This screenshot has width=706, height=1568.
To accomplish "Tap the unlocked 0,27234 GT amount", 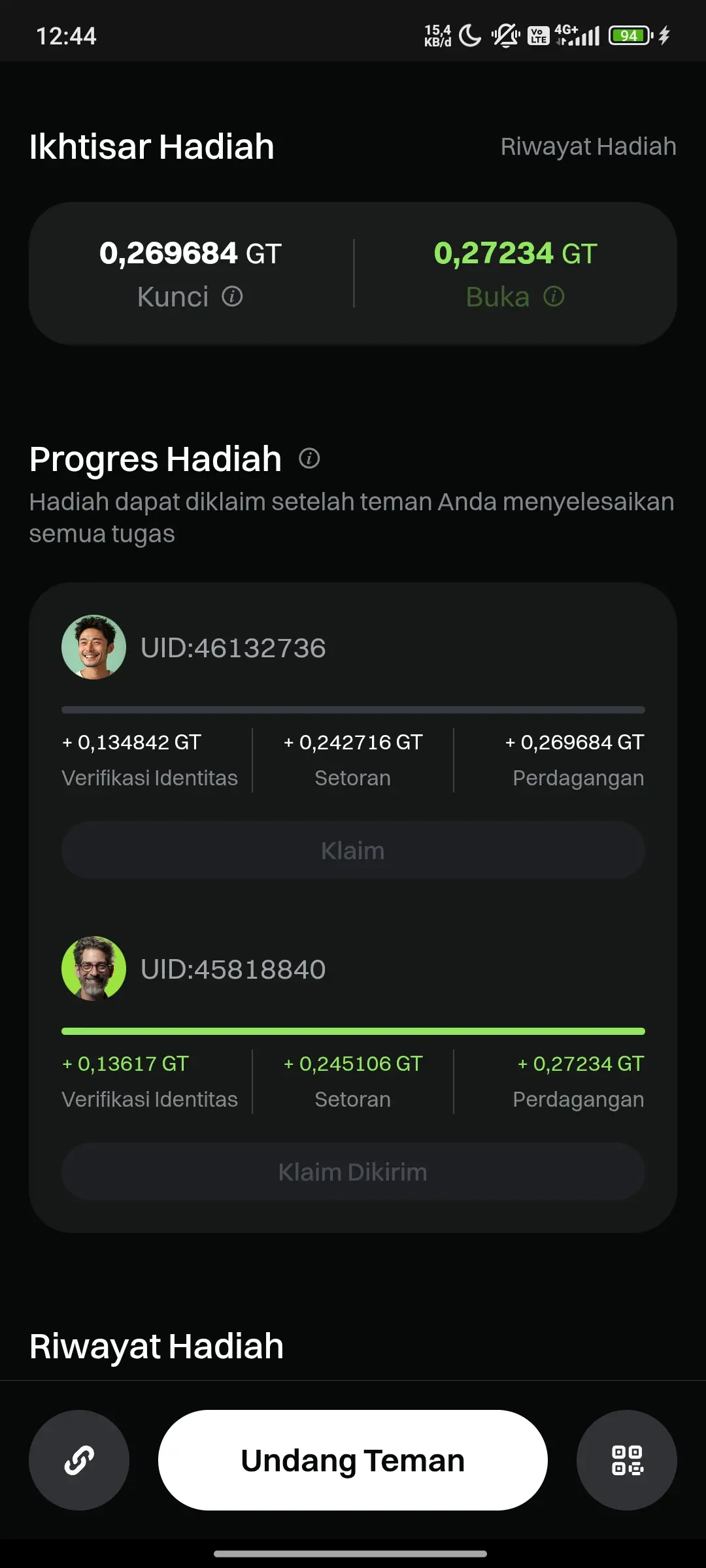I will [x=515, y=253].
